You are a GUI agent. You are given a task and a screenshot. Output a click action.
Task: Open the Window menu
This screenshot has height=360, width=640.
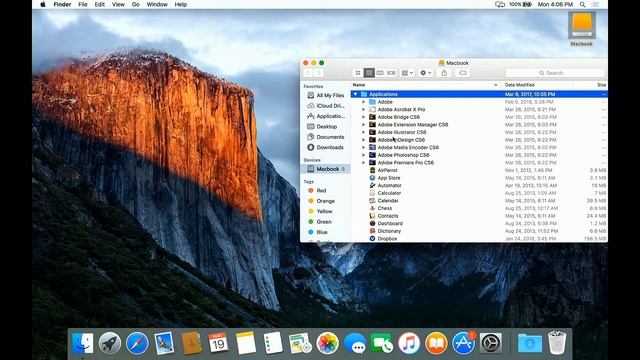[x=157, y=4]
